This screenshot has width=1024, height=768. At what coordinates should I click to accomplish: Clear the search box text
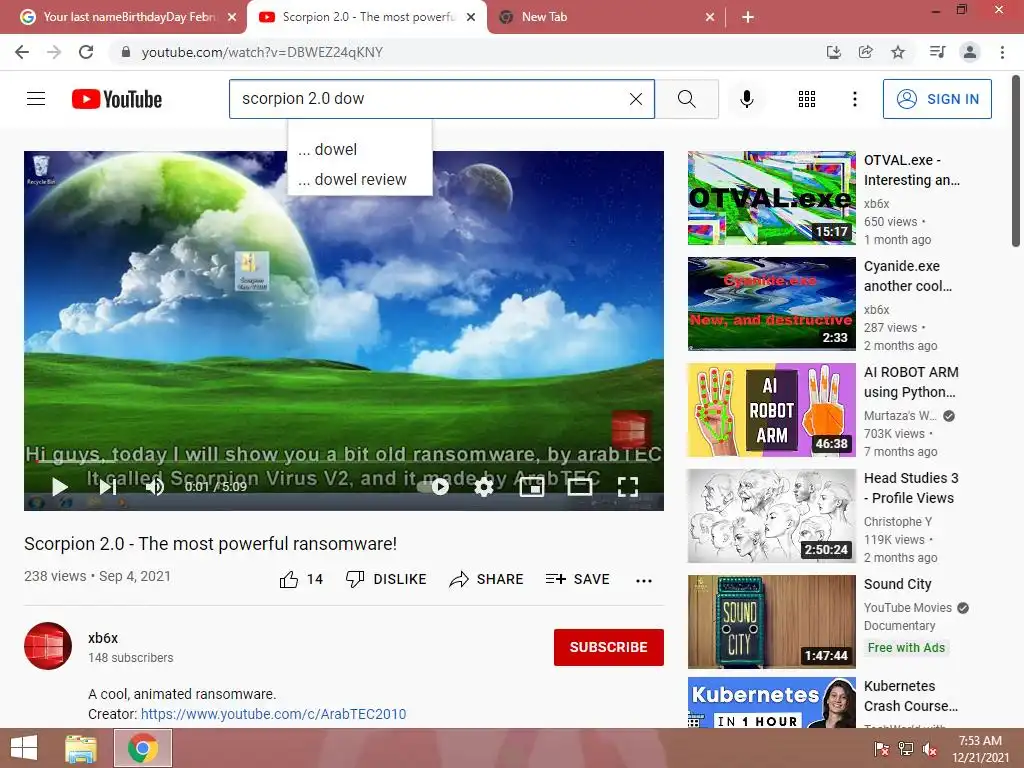635,99
